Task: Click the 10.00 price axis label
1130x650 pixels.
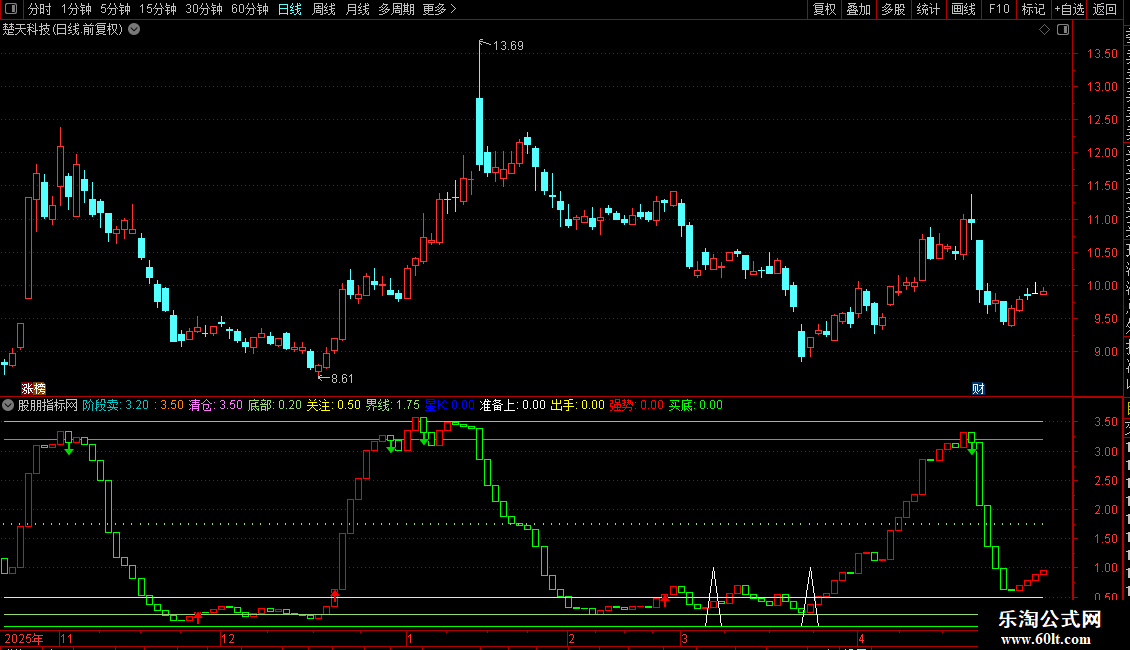Action: point(1102,286)
